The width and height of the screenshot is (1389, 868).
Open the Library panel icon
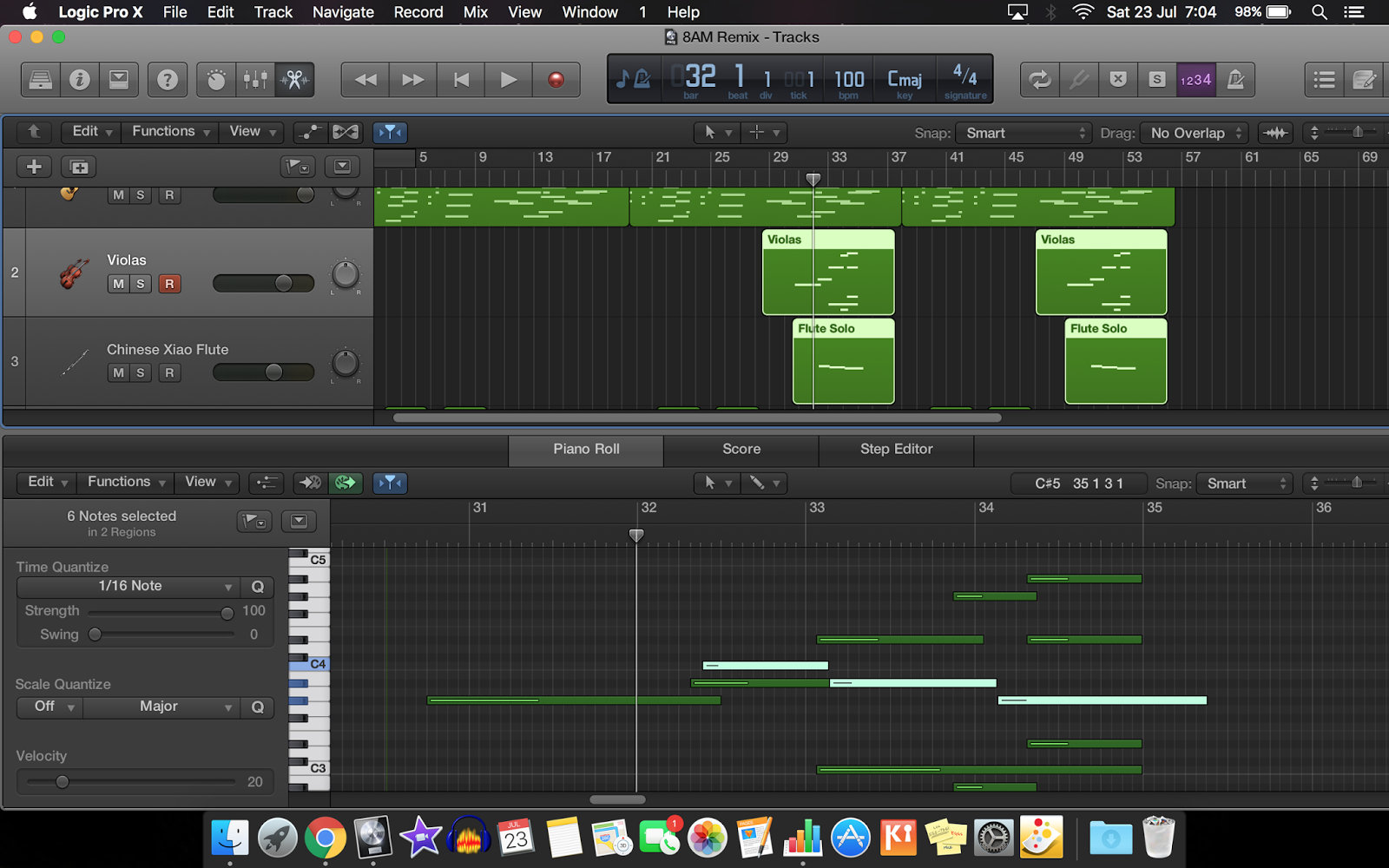point(41,80)
